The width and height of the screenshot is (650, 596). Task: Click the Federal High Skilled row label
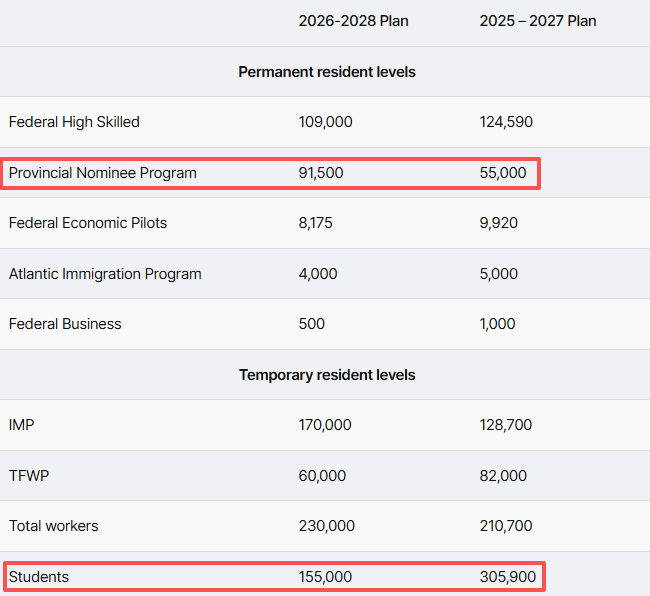tap(74, 122)
